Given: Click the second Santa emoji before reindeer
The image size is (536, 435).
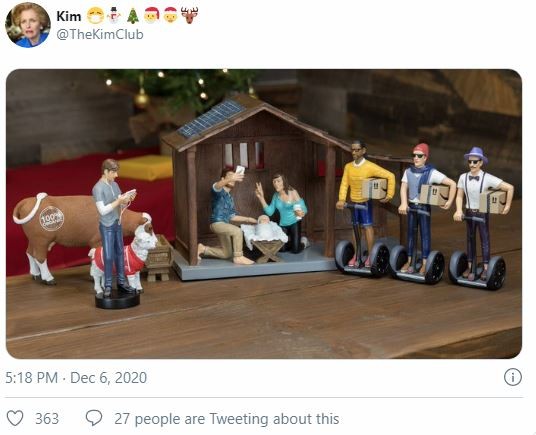Looking at the screenshot, I should tap(170, 16).
